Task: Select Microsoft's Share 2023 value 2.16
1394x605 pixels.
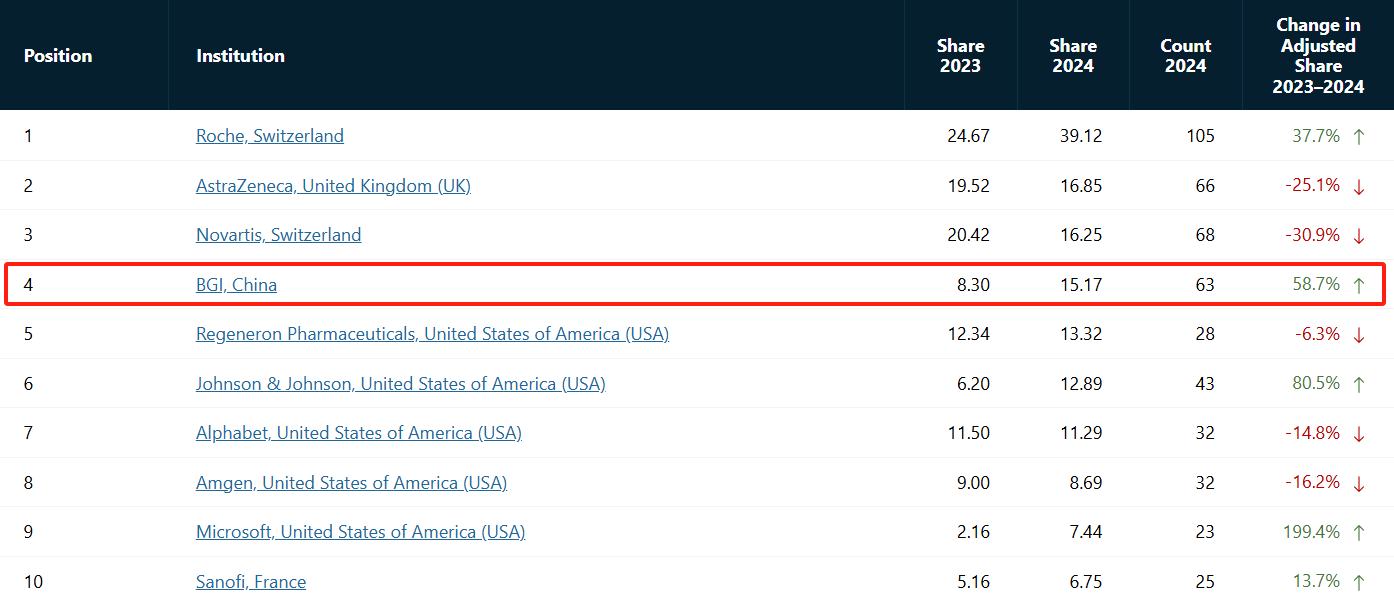Action: click(973, 532)
